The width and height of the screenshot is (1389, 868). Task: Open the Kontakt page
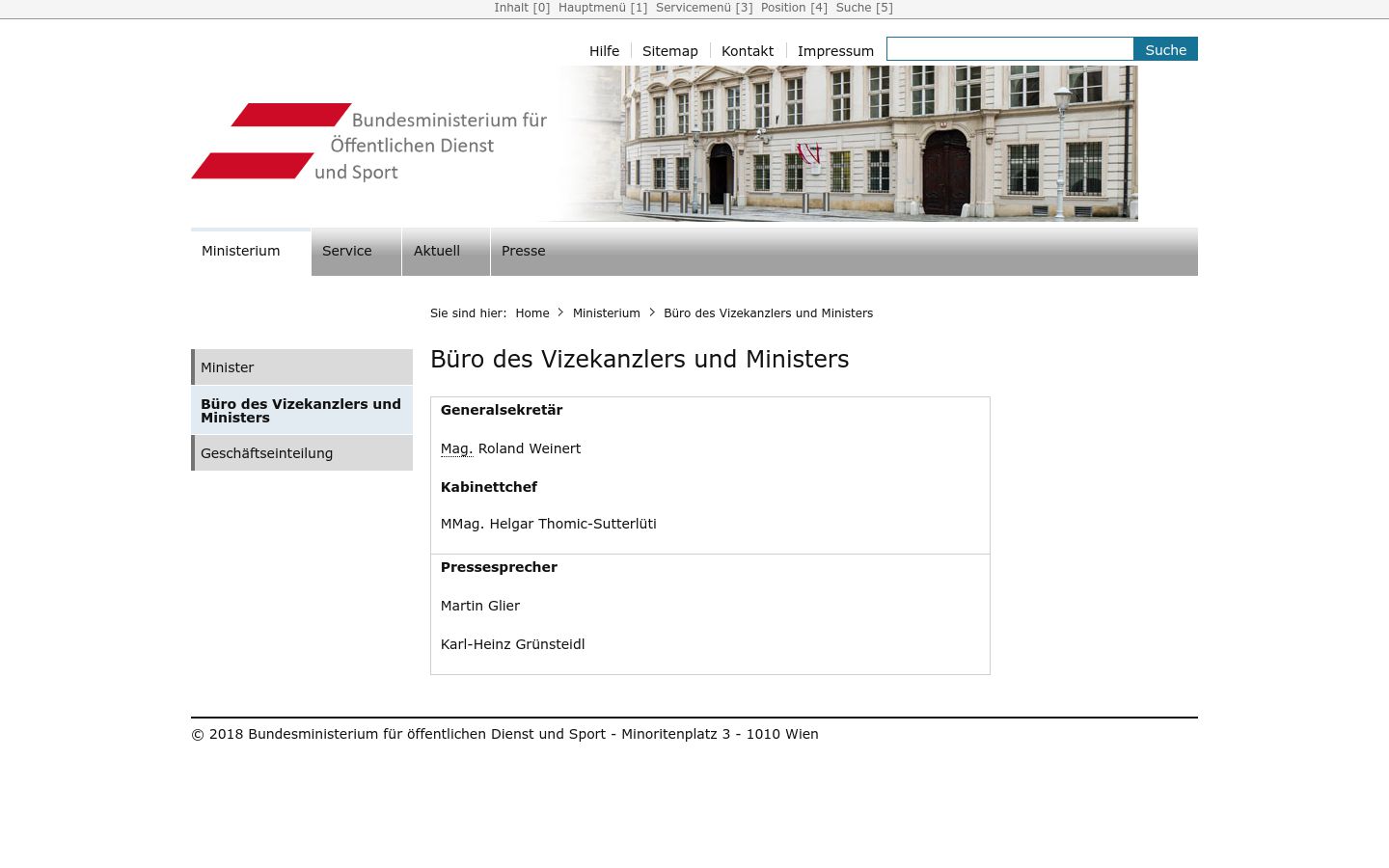(748, 51)
